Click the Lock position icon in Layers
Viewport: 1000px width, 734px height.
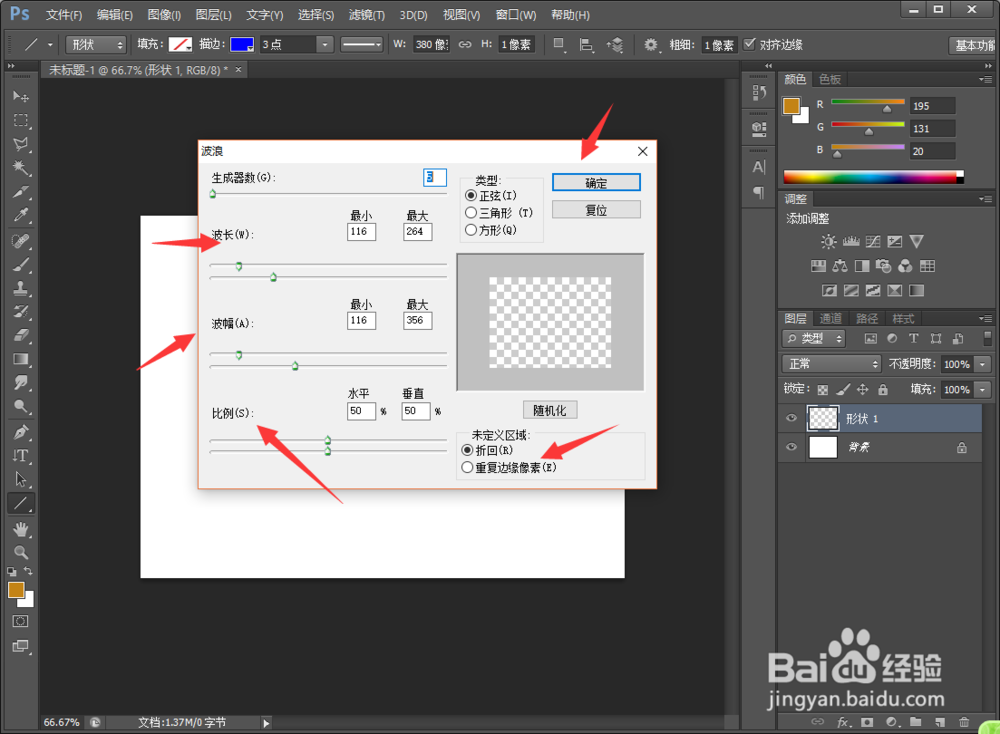[862, 389]
